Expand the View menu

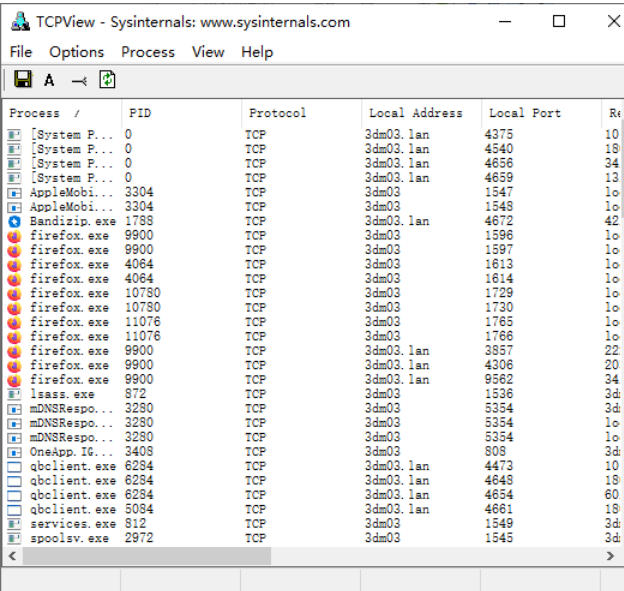[x=208, y=52]
